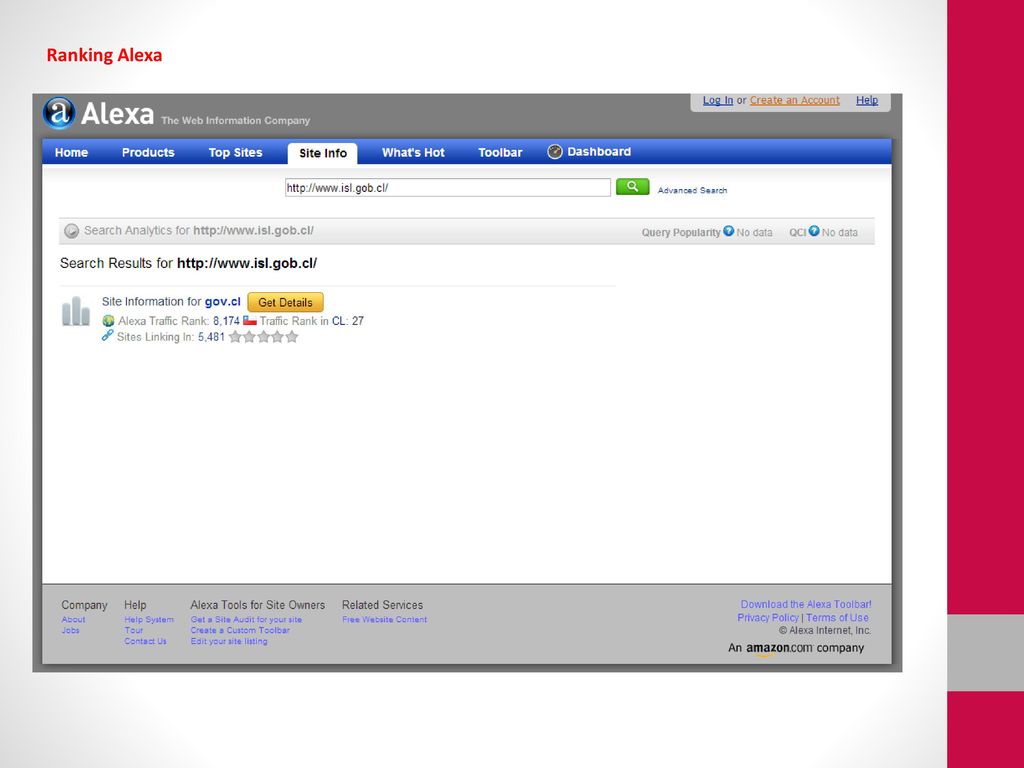Image resolution: width=1024 pixels, height=768 pixels.
Task: Click the Log In link
Action: tap(718, 100)
